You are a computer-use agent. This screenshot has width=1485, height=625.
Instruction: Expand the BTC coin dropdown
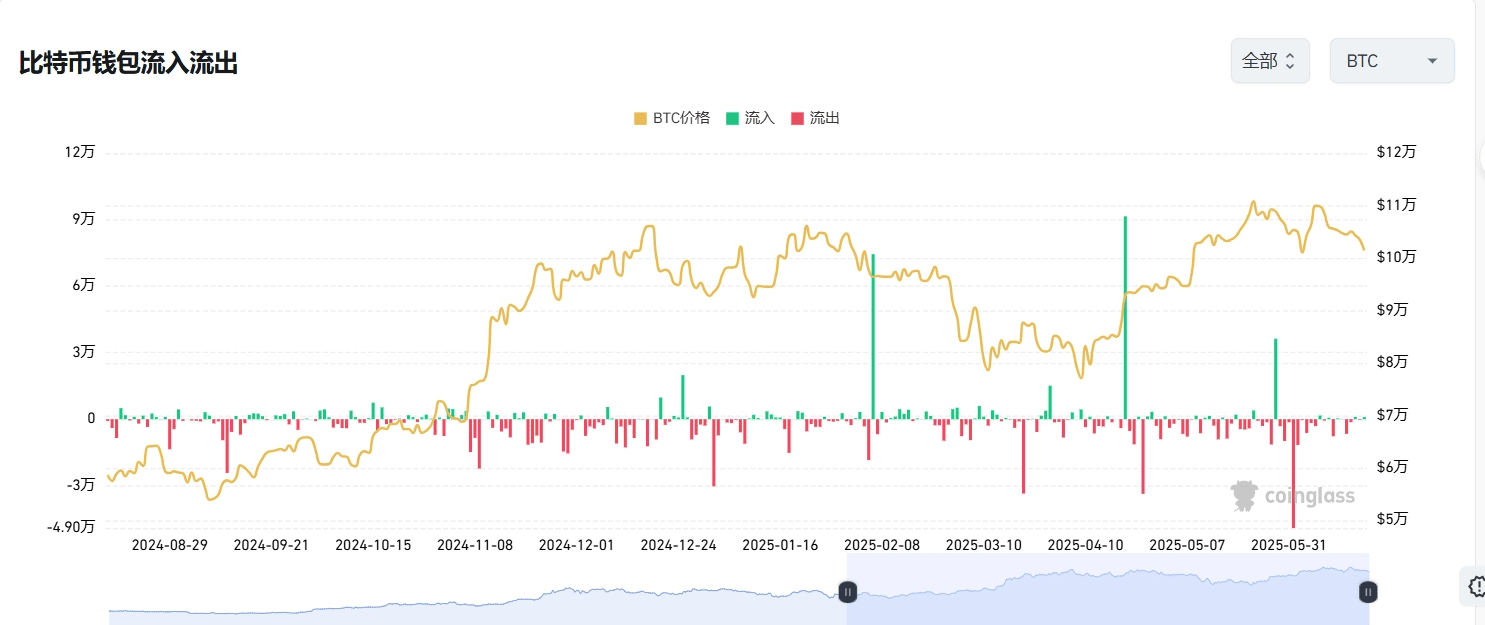(x=1391, y=61)
